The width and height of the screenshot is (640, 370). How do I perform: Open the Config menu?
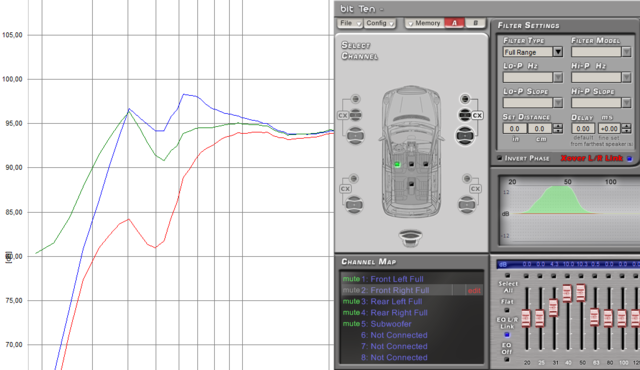380,23
